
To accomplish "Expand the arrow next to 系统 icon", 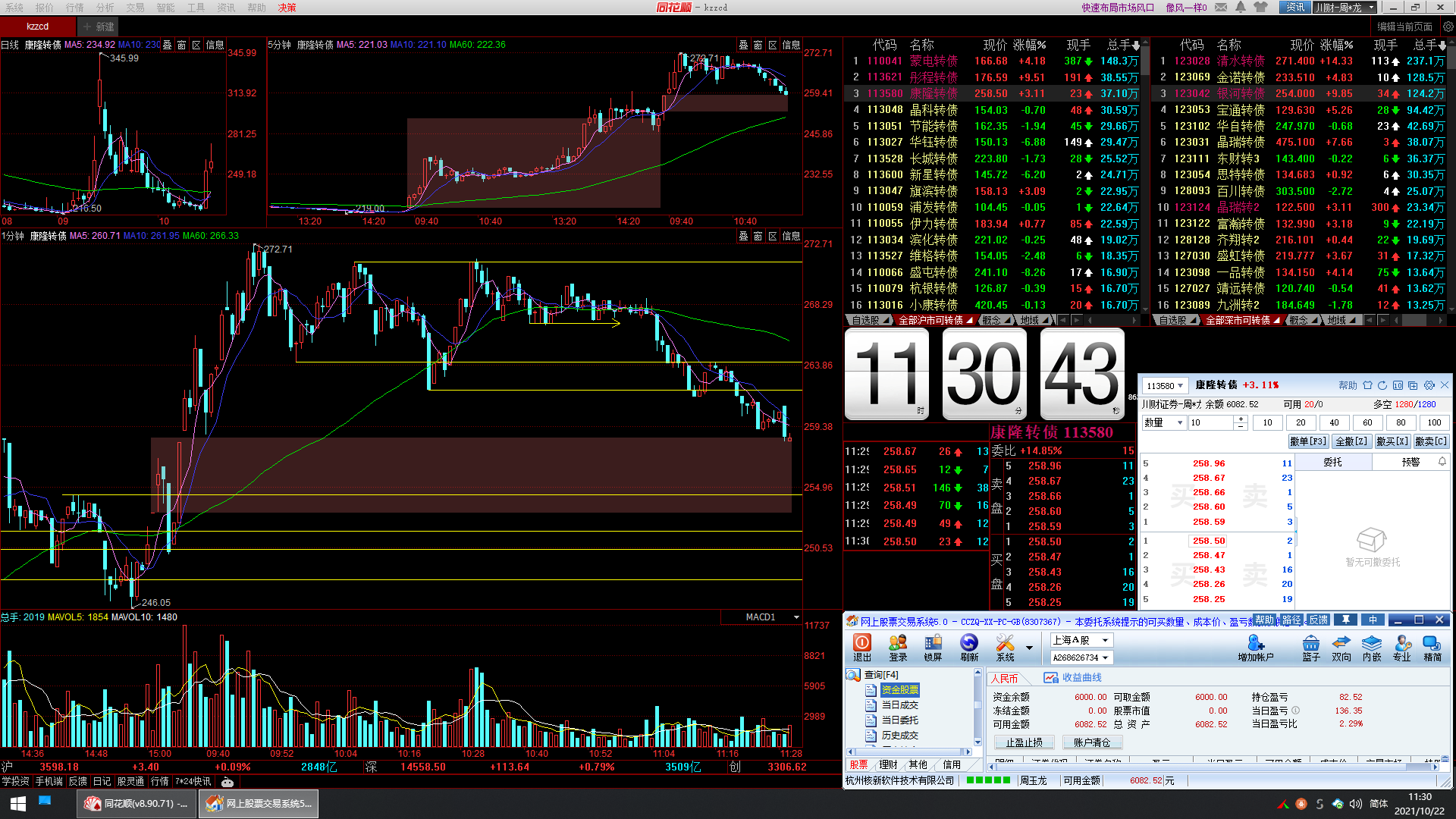I will point(1029,648).
